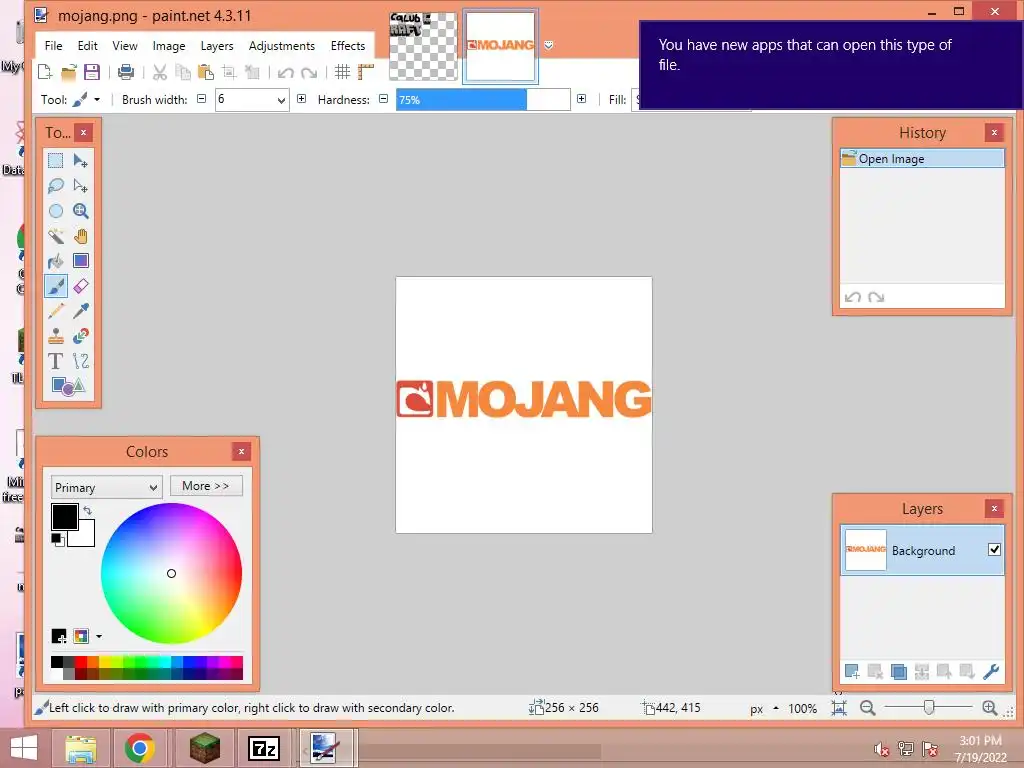Select Open Image history entry
This screenshot has height=768, width=1024.
tap(922, 159)
